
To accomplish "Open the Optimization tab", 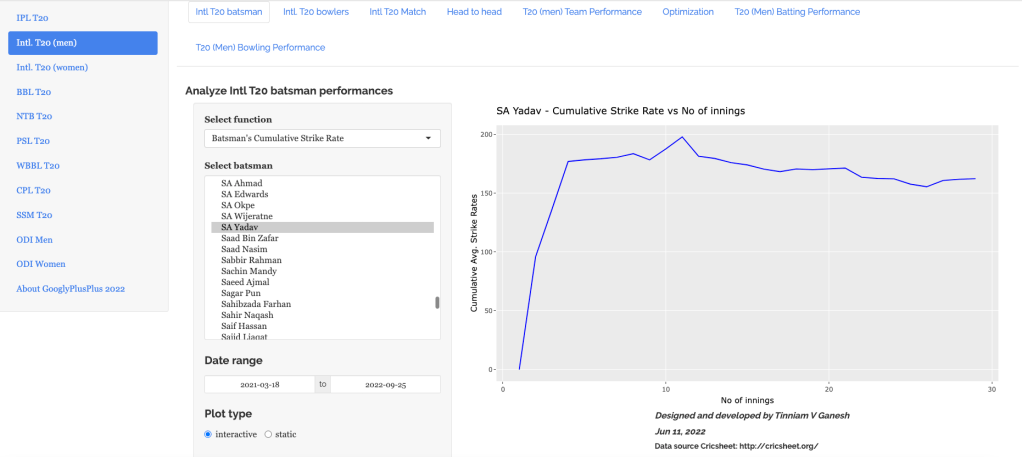I will point(688,12).
